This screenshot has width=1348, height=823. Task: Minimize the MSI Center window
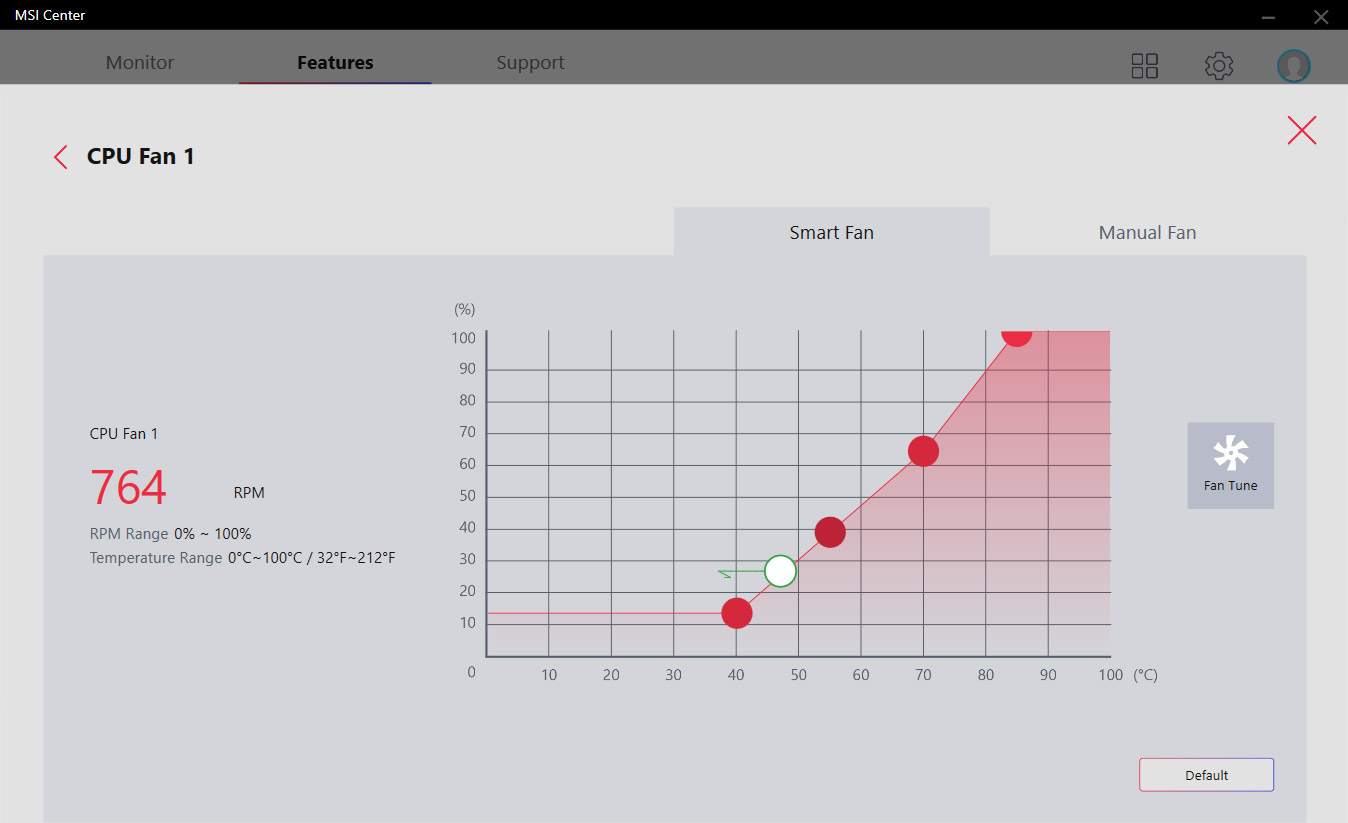pyautogui.click(x=1268, y=16)
